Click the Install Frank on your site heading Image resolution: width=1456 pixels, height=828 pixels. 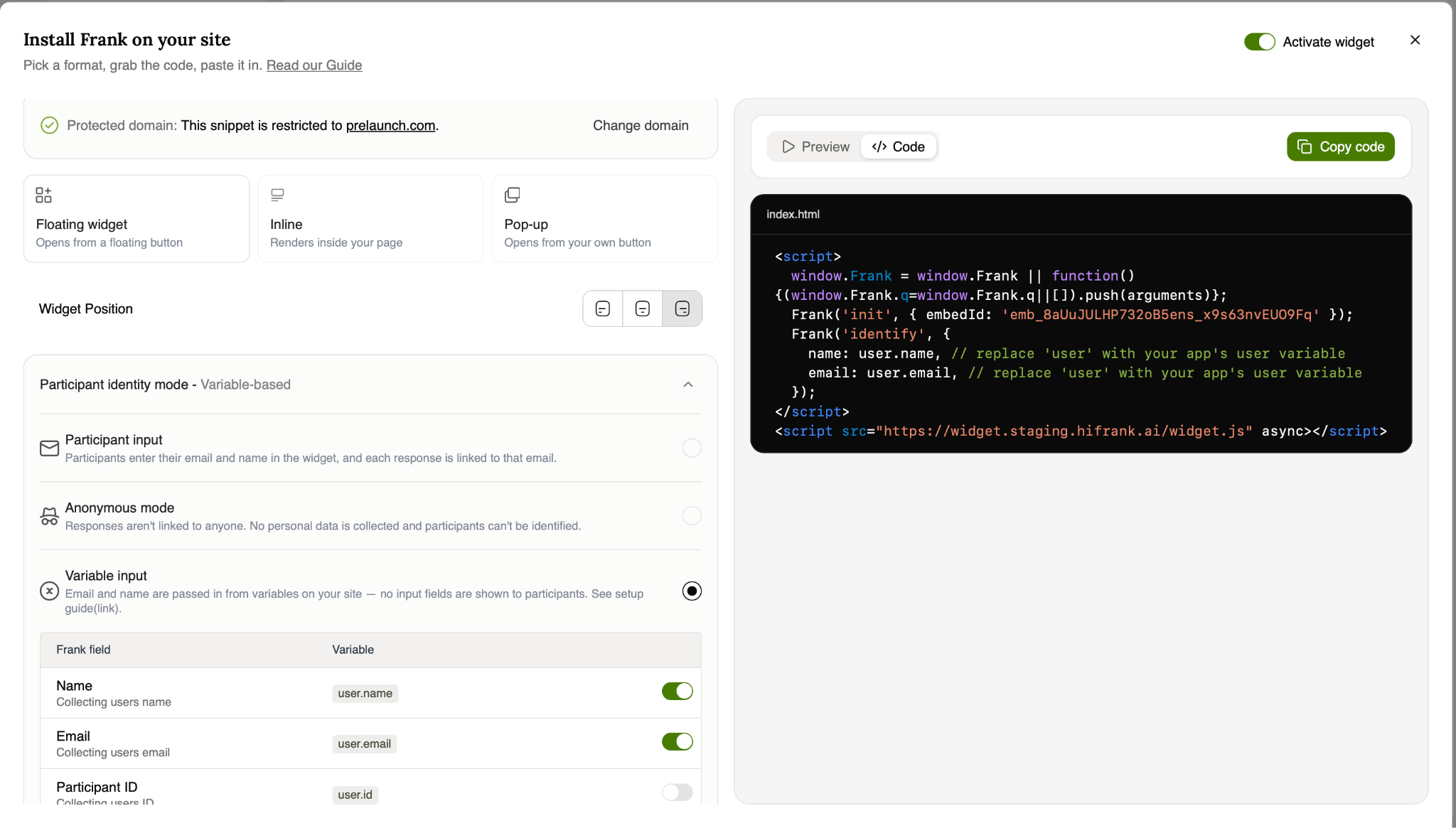[127, 40]
